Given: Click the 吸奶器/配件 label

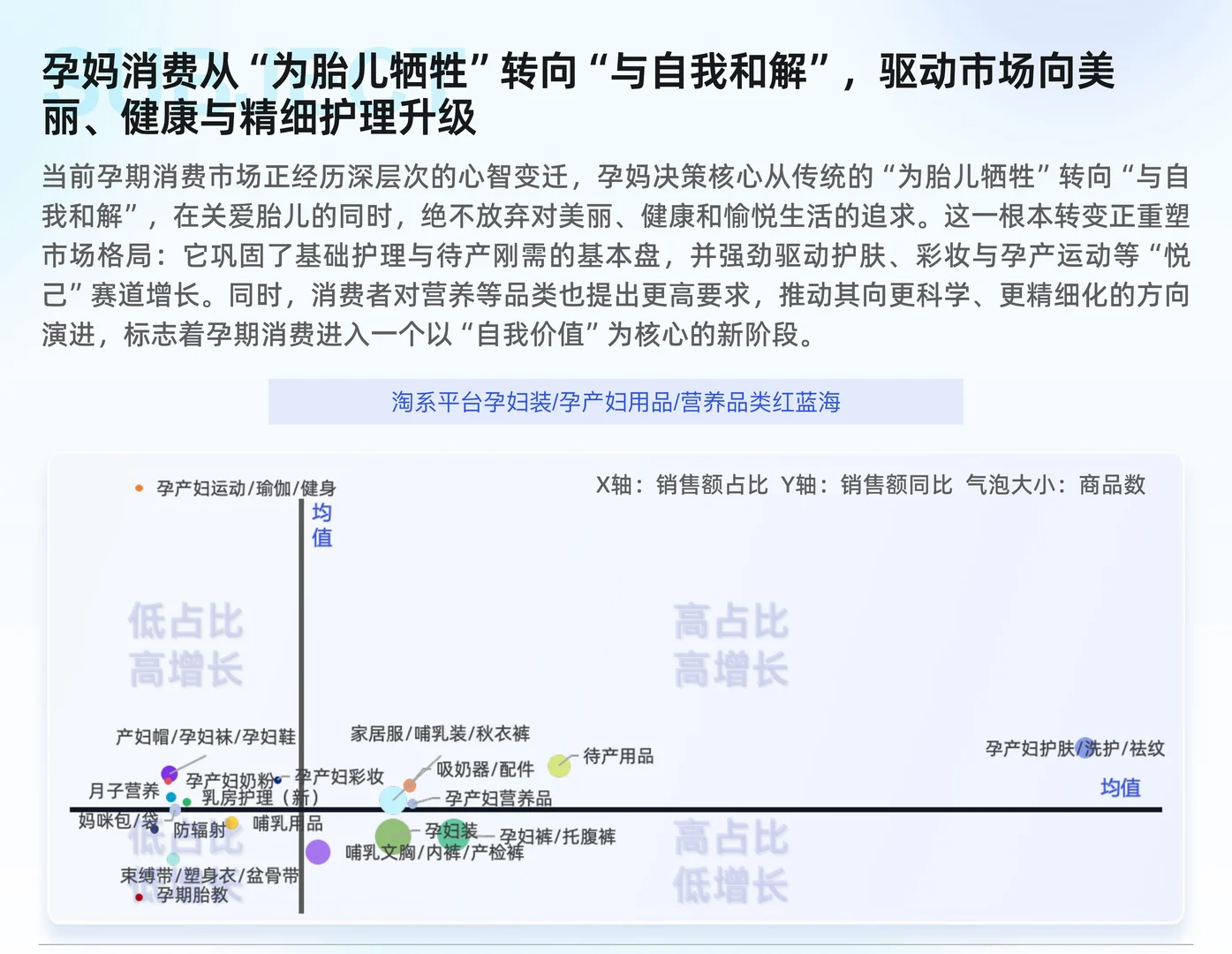Looking at the screenshot, I should 485,769.
